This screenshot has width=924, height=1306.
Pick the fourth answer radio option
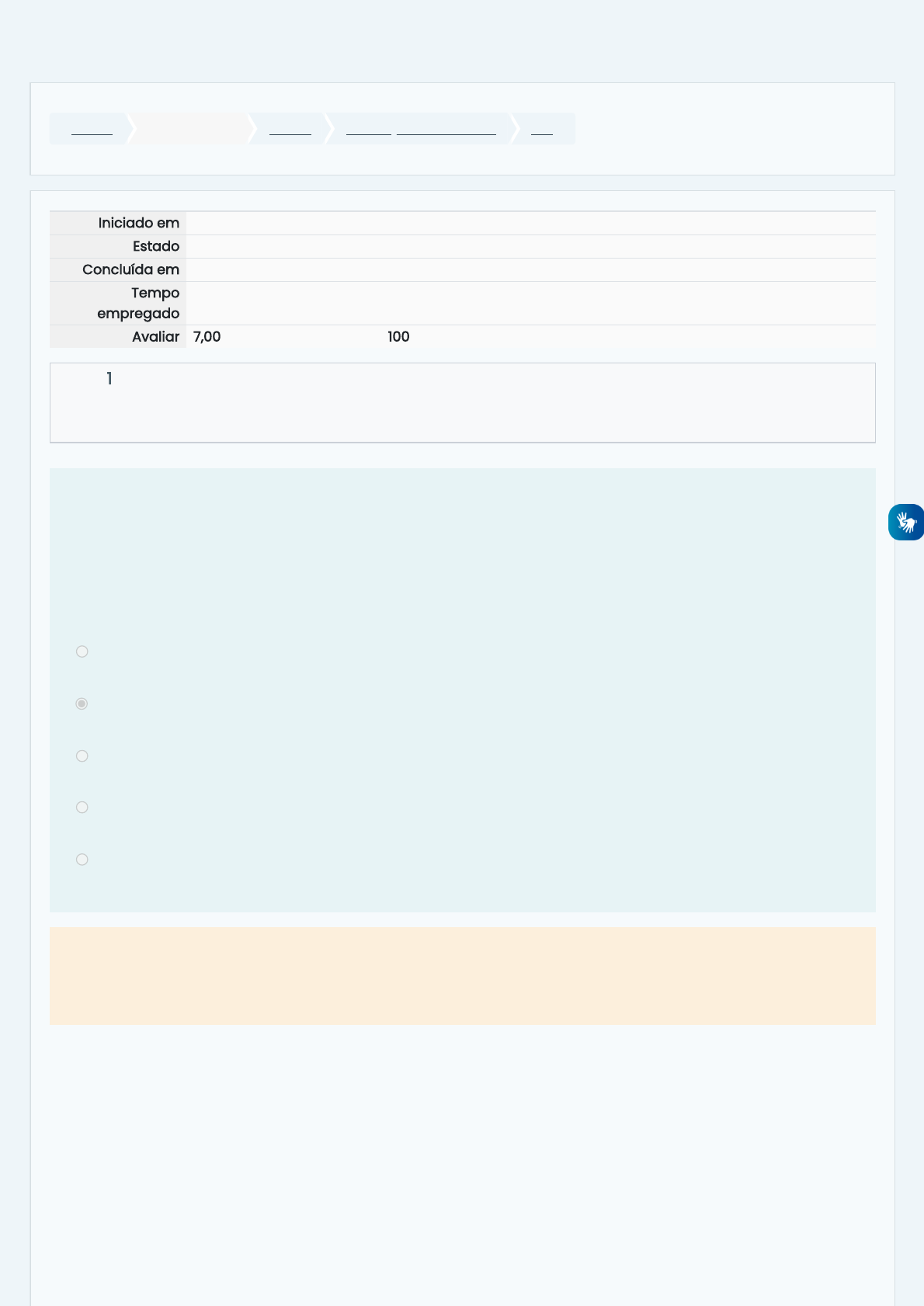(82, 808)
